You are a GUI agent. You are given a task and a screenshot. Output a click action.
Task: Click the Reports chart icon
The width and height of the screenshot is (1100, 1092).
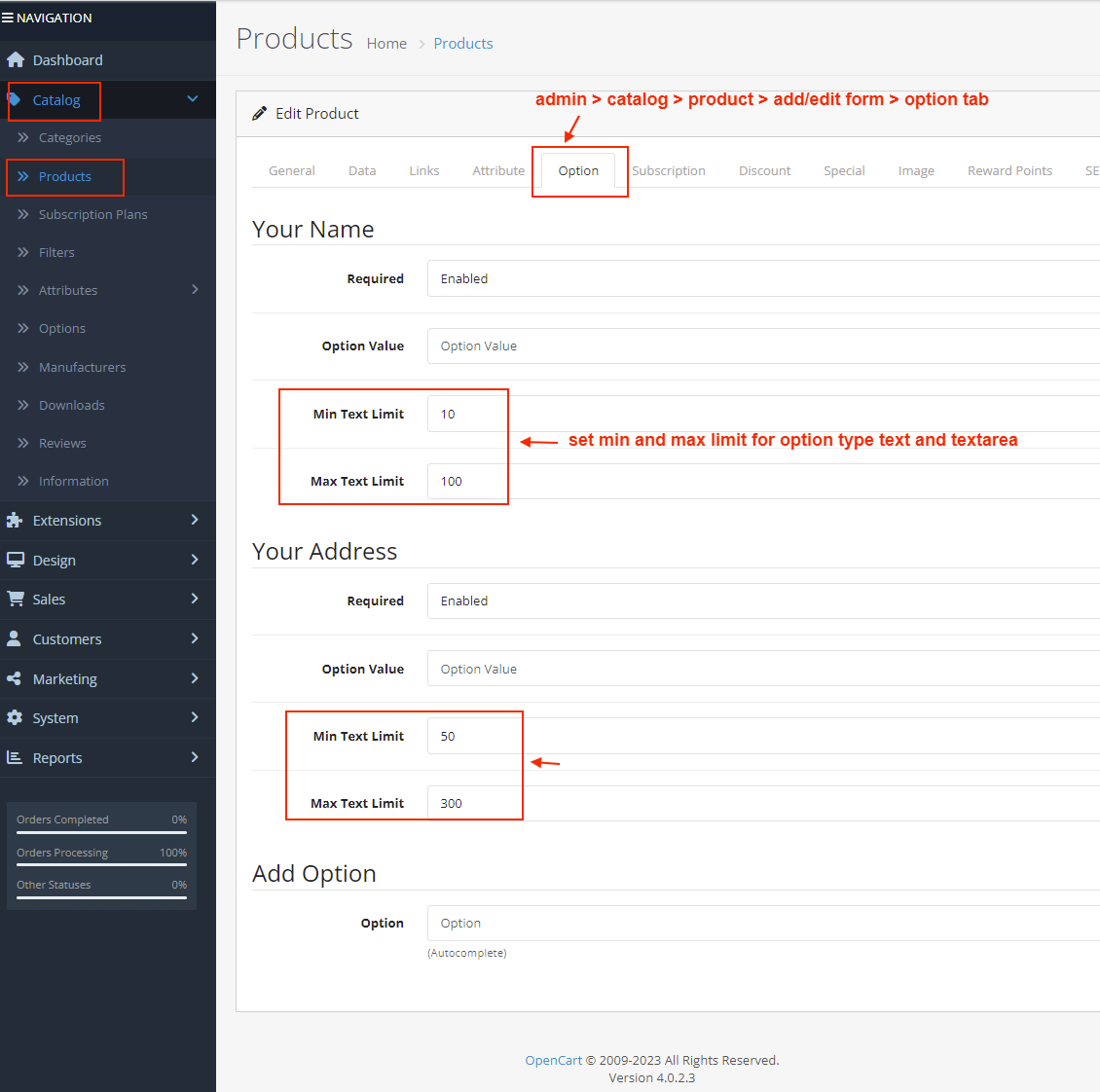[15, 758]
